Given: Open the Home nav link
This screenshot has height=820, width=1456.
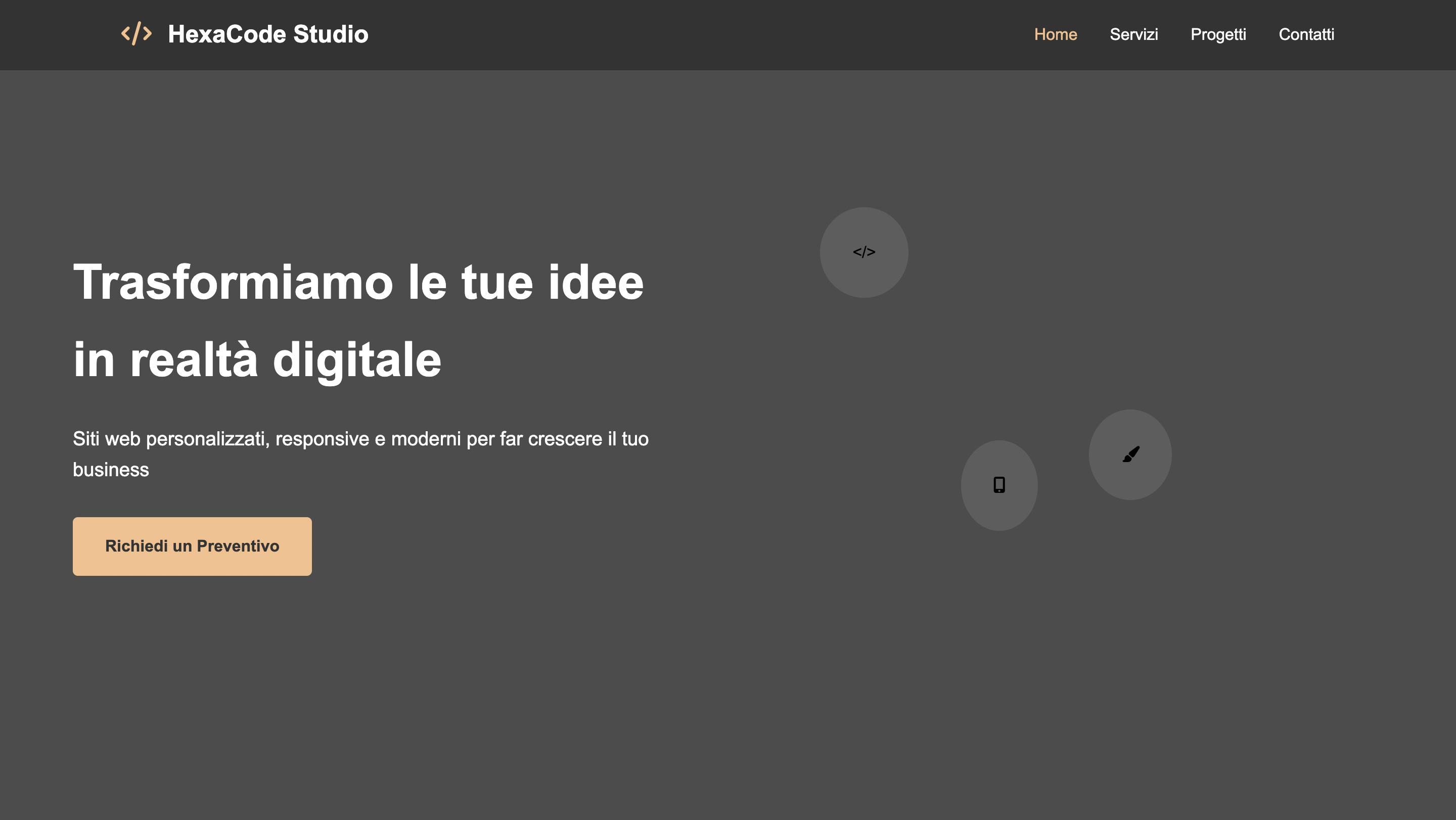Looking at the screenshot, I should point(1055,34).
